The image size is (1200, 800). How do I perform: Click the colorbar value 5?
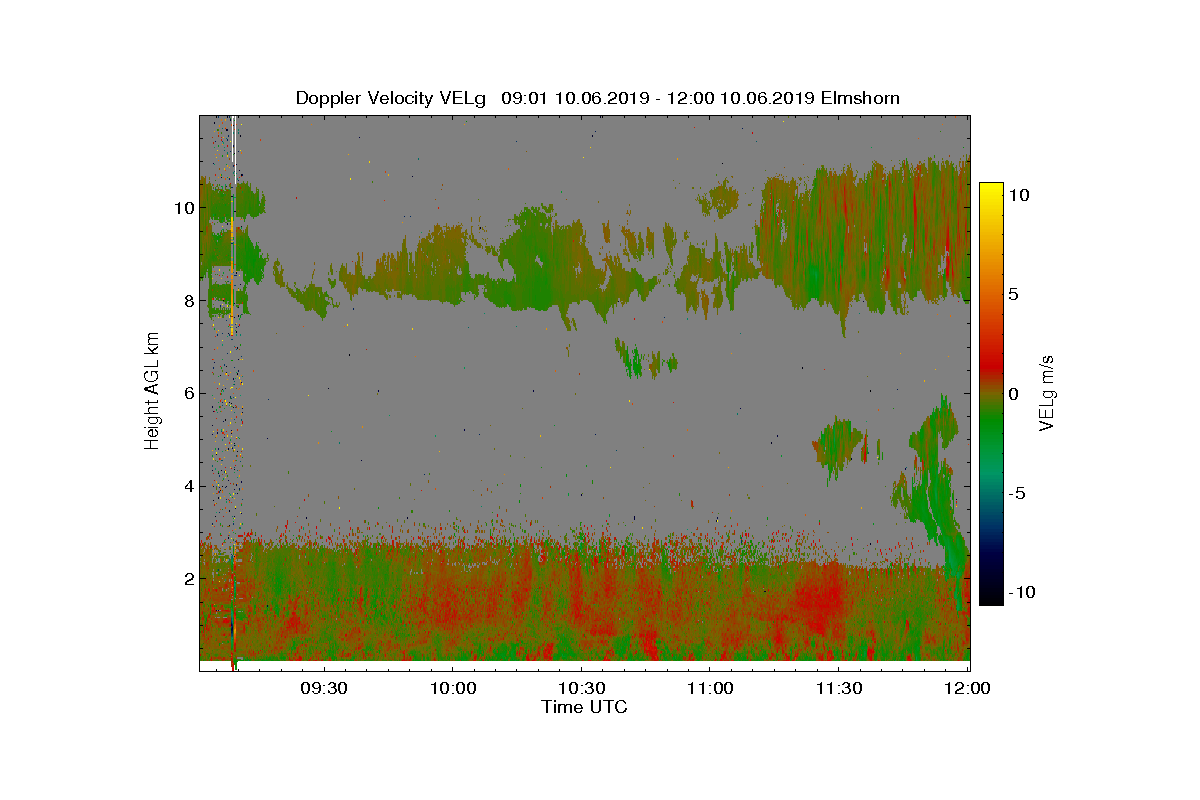point(1014,295)
